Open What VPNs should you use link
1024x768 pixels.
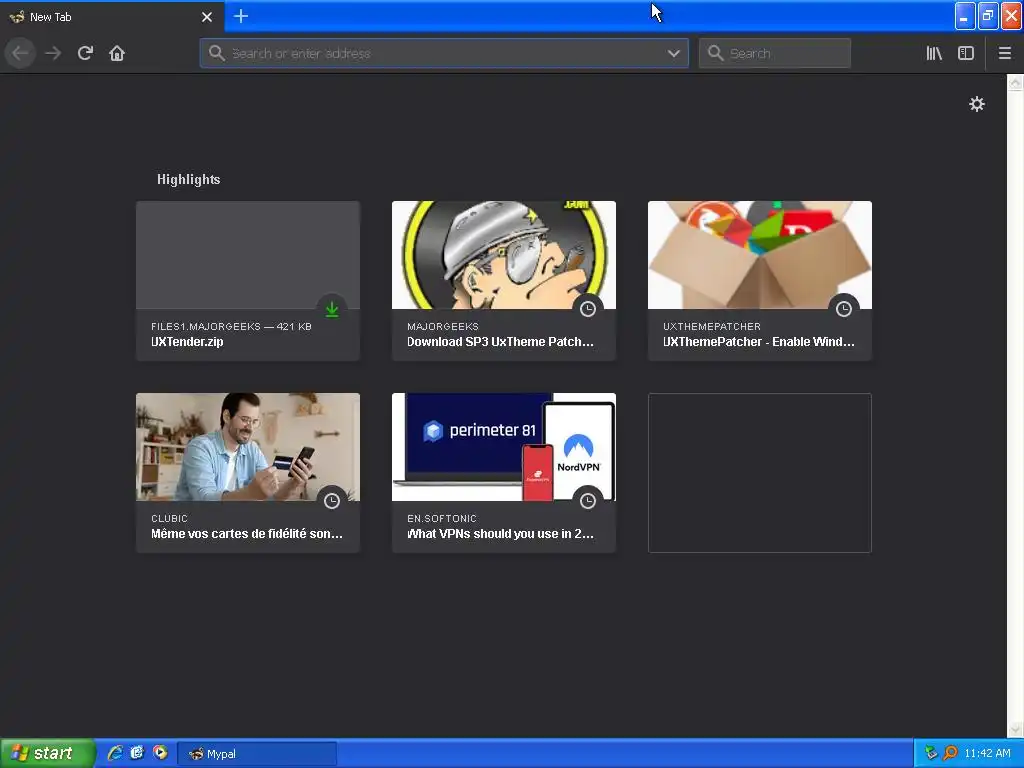point(500,534)
